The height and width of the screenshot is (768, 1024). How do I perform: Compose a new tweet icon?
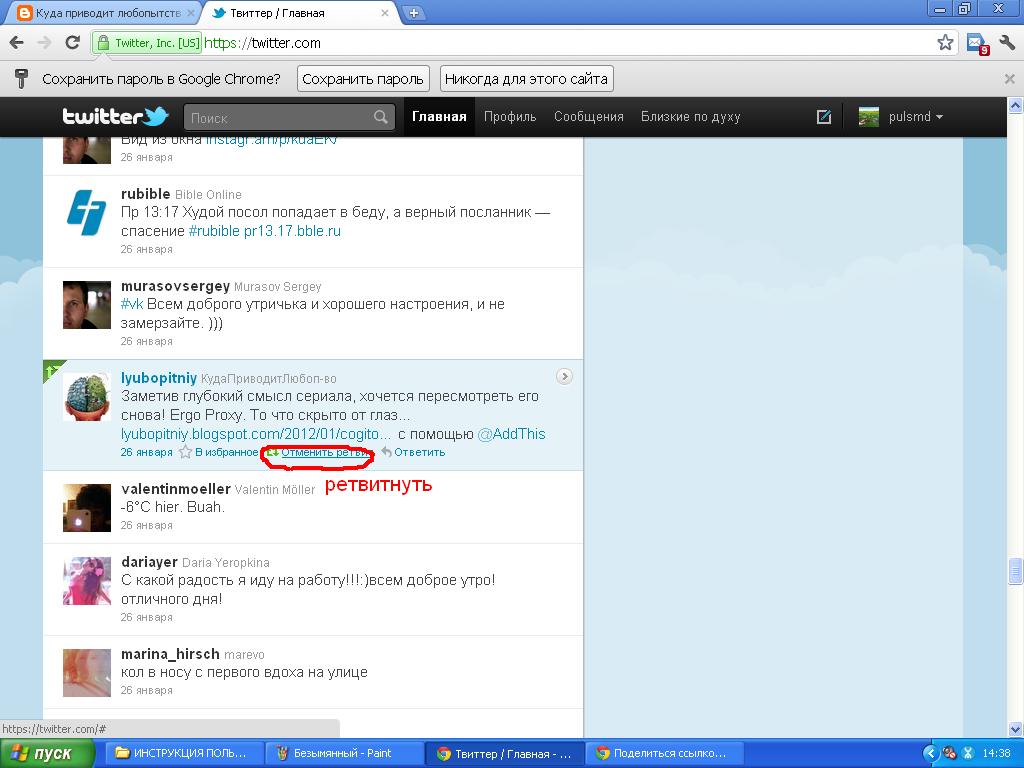[x=824, y=117]
